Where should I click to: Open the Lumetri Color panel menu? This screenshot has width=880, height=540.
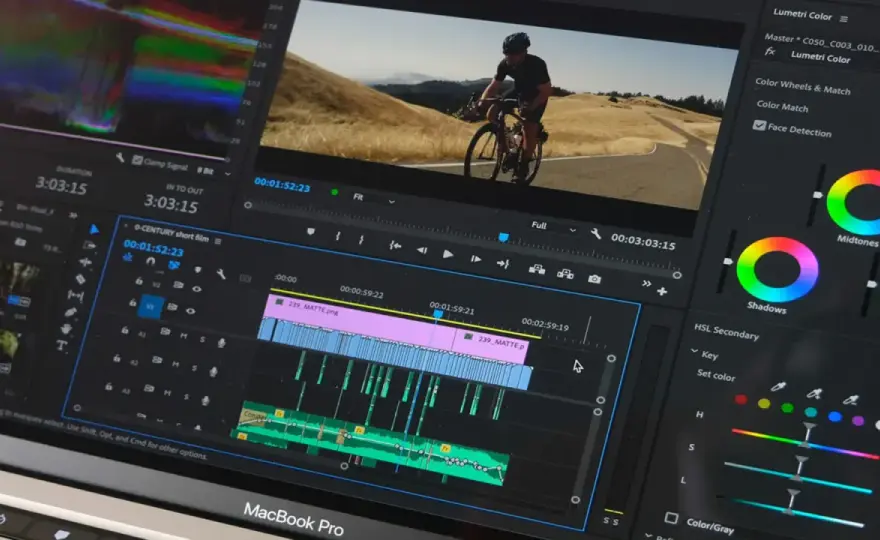tap(844, 19)
